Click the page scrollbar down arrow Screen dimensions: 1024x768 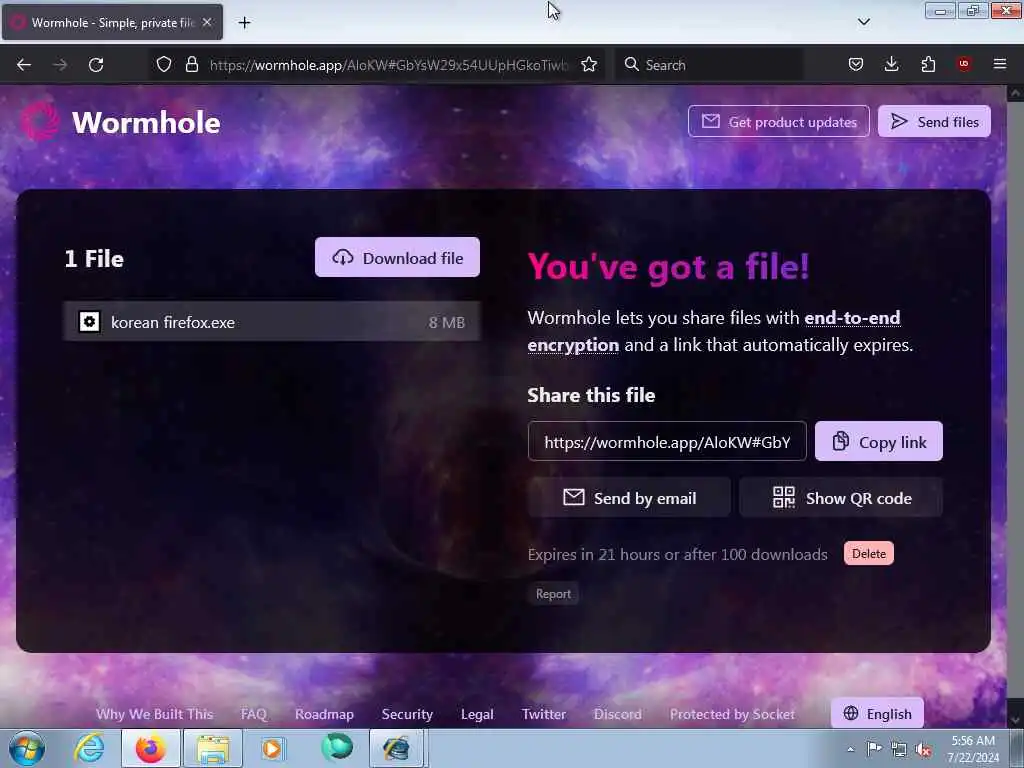[1016, 720]
